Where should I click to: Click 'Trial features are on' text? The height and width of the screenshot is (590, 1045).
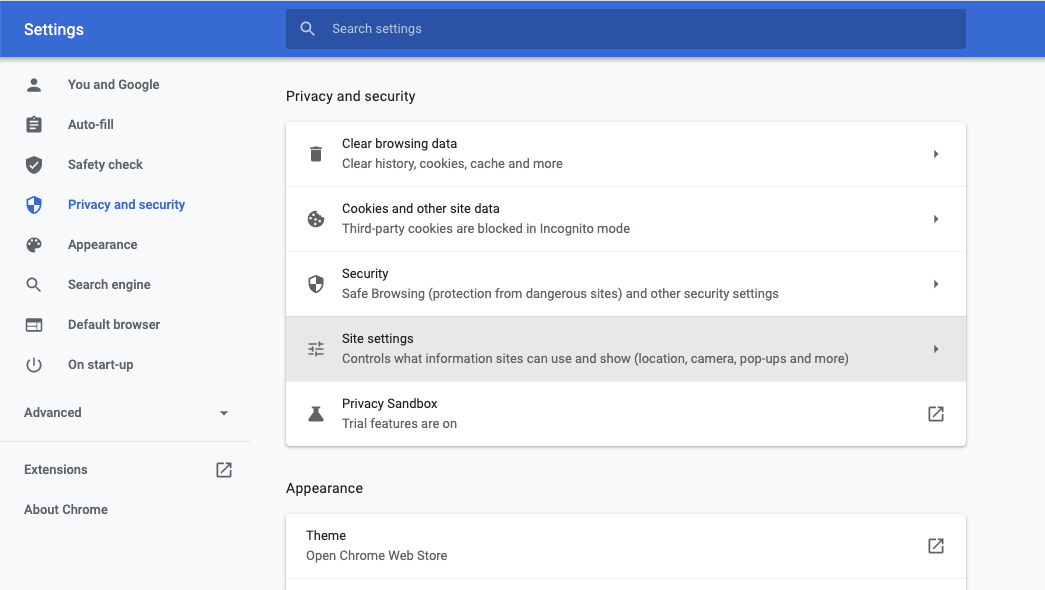pyautogui.click(x=399, y=423)
